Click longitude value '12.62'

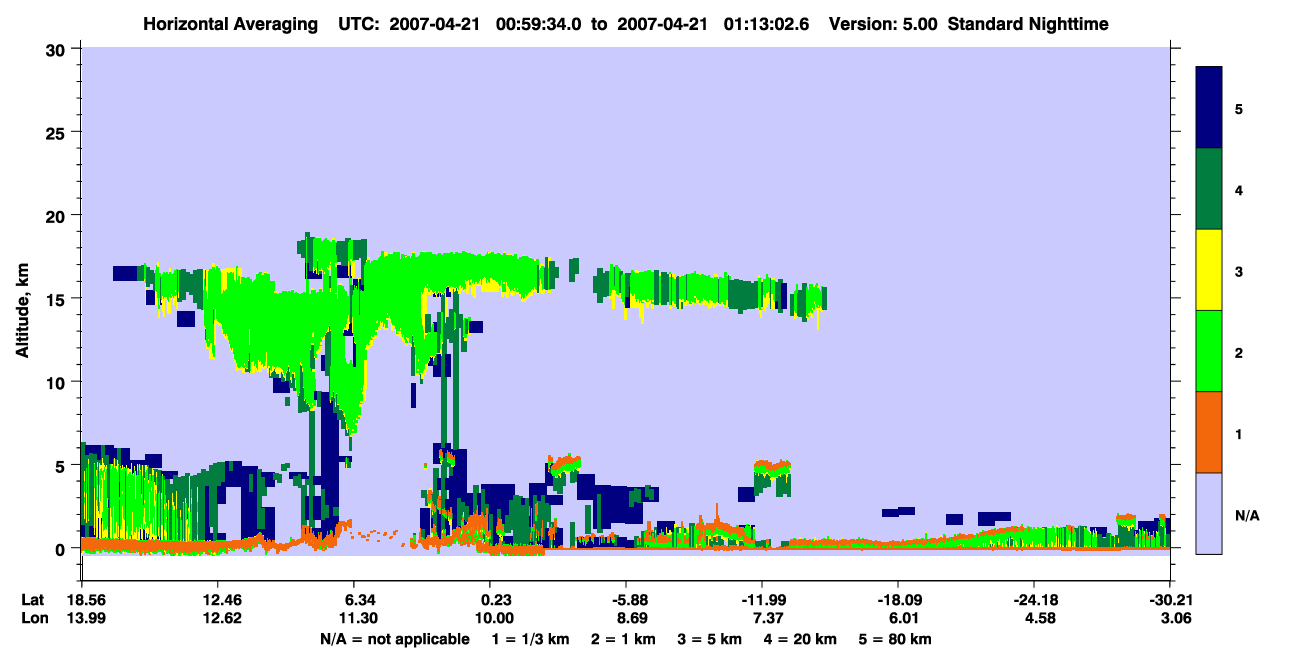pos(217,618)
